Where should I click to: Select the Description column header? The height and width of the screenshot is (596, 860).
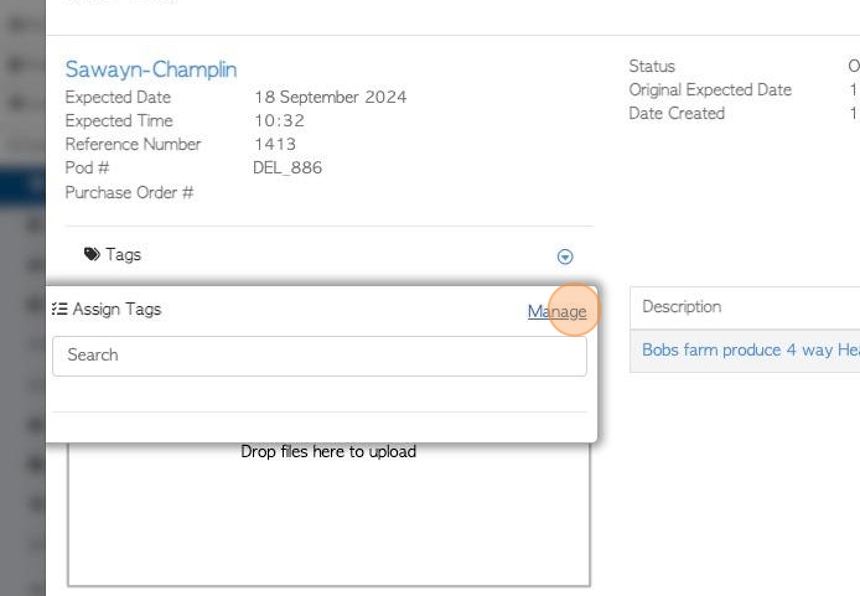point(682,306)
